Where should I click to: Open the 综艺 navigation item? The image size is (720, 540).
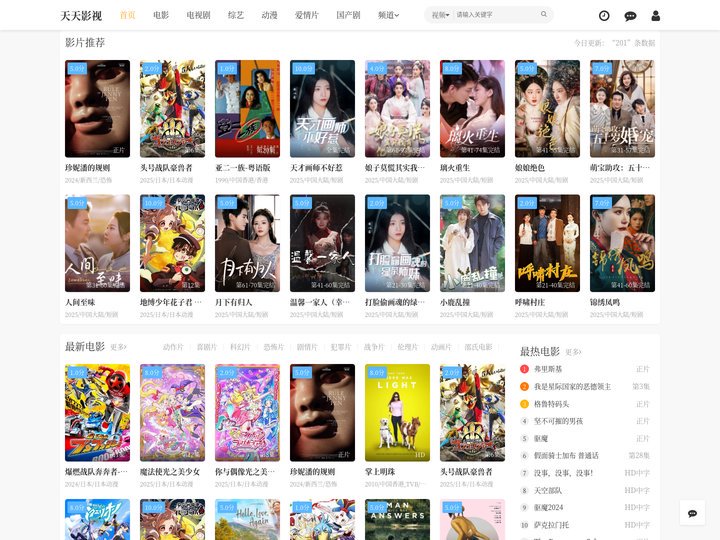pos(236,15)
